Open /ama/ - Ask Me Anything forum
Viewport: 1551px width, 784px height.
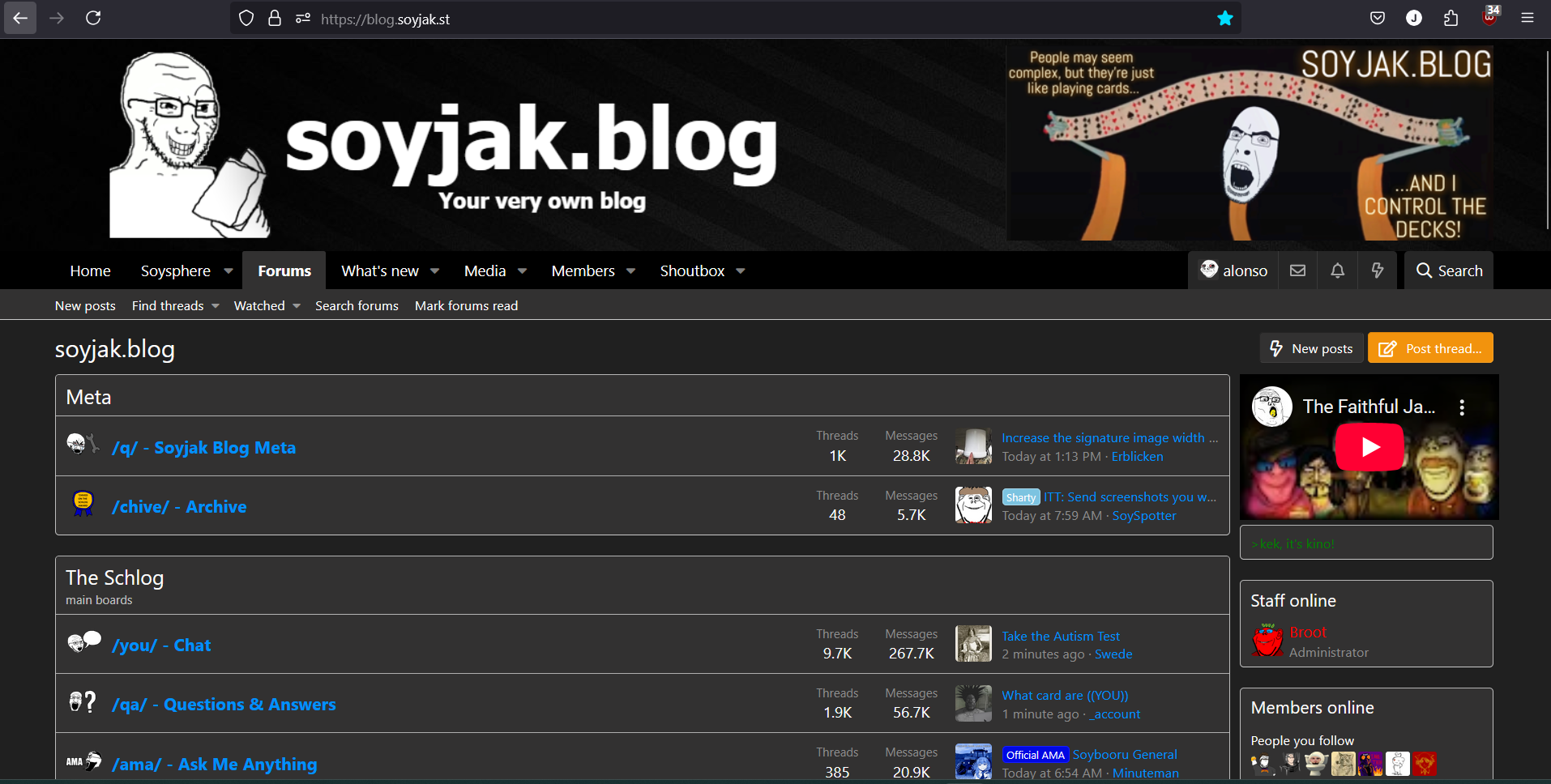click(x=214, y=765)
